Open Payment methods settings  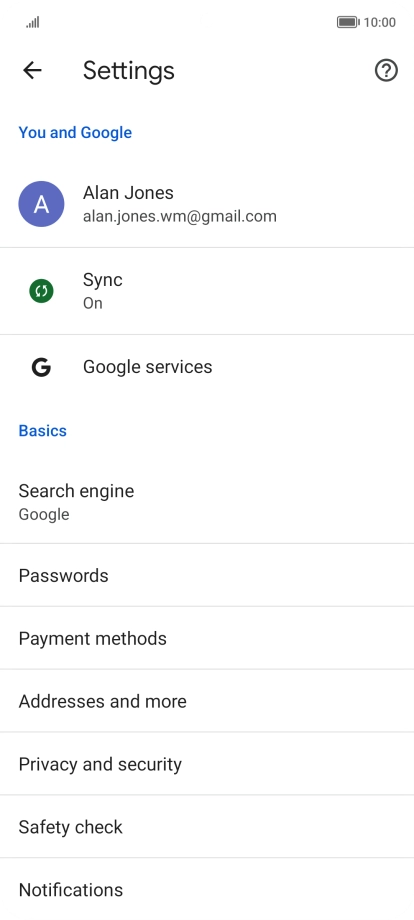207,638
